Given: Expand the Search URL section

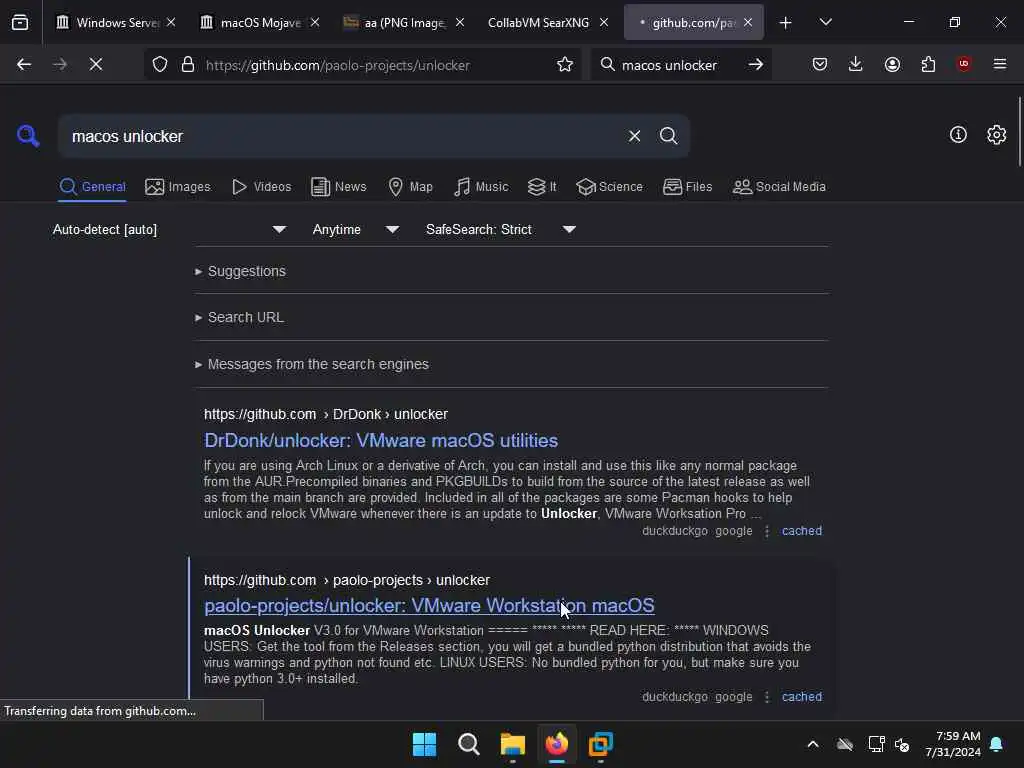Looking at the screenshot, I should tap(239, 317).
